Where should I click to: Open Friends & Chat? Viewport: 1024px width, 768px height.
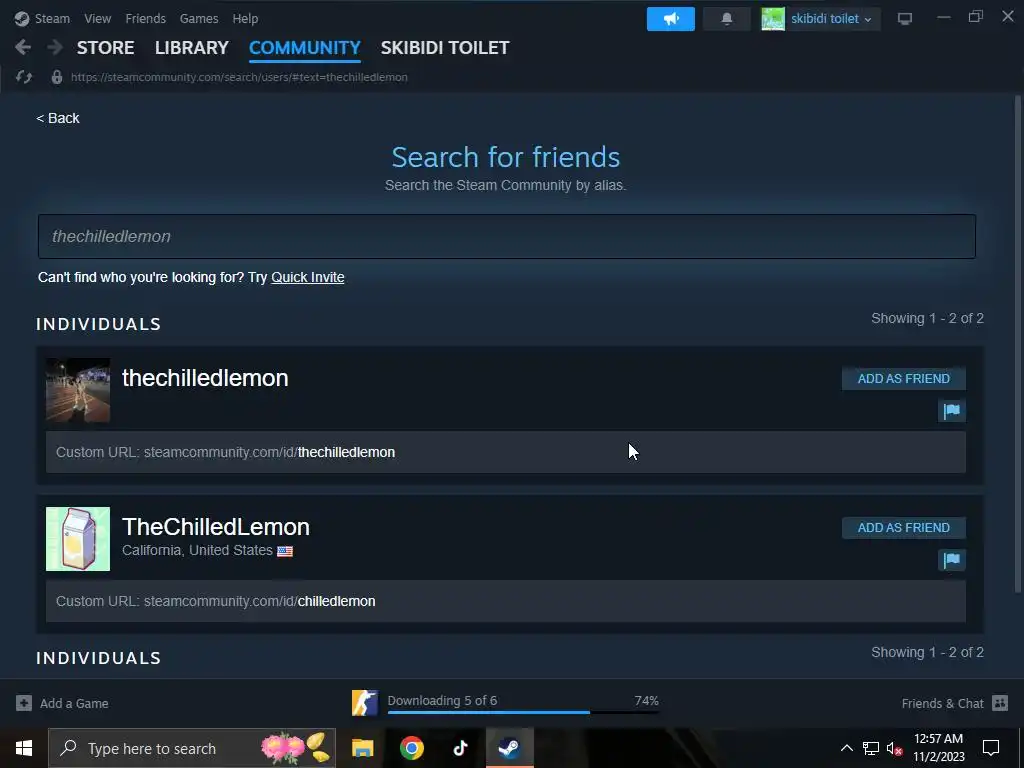pos(942,703)
